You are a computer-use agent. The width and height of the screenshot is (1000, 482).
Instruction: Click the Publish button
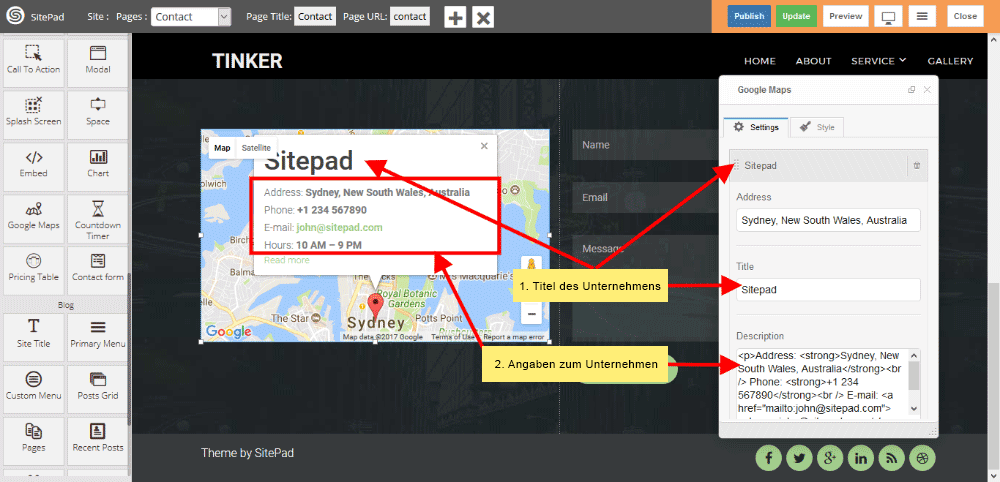[x=749, y=17]
